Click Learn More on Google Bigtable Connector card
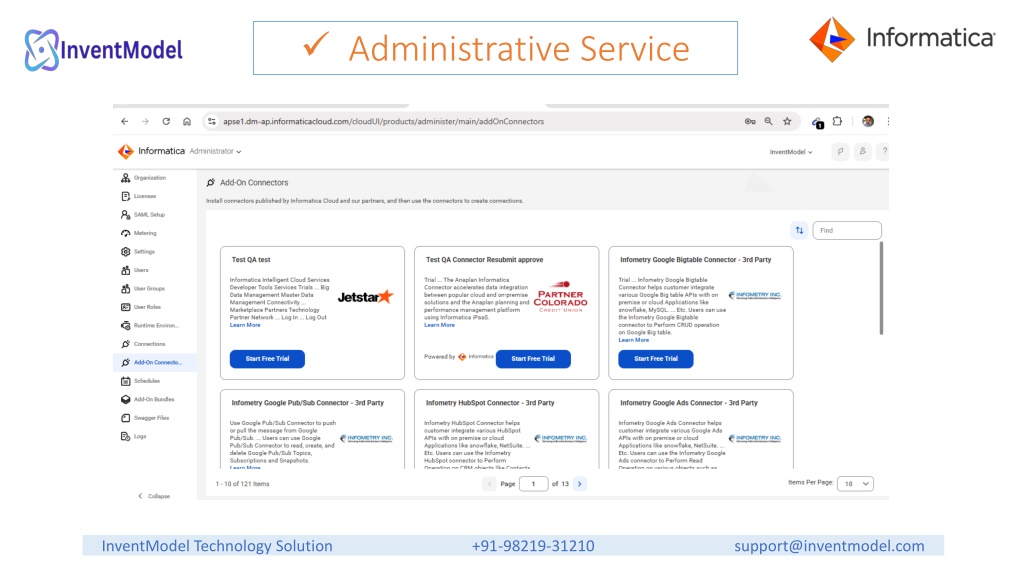Screen dimensions: 1024x576 (x=633, y=340)
